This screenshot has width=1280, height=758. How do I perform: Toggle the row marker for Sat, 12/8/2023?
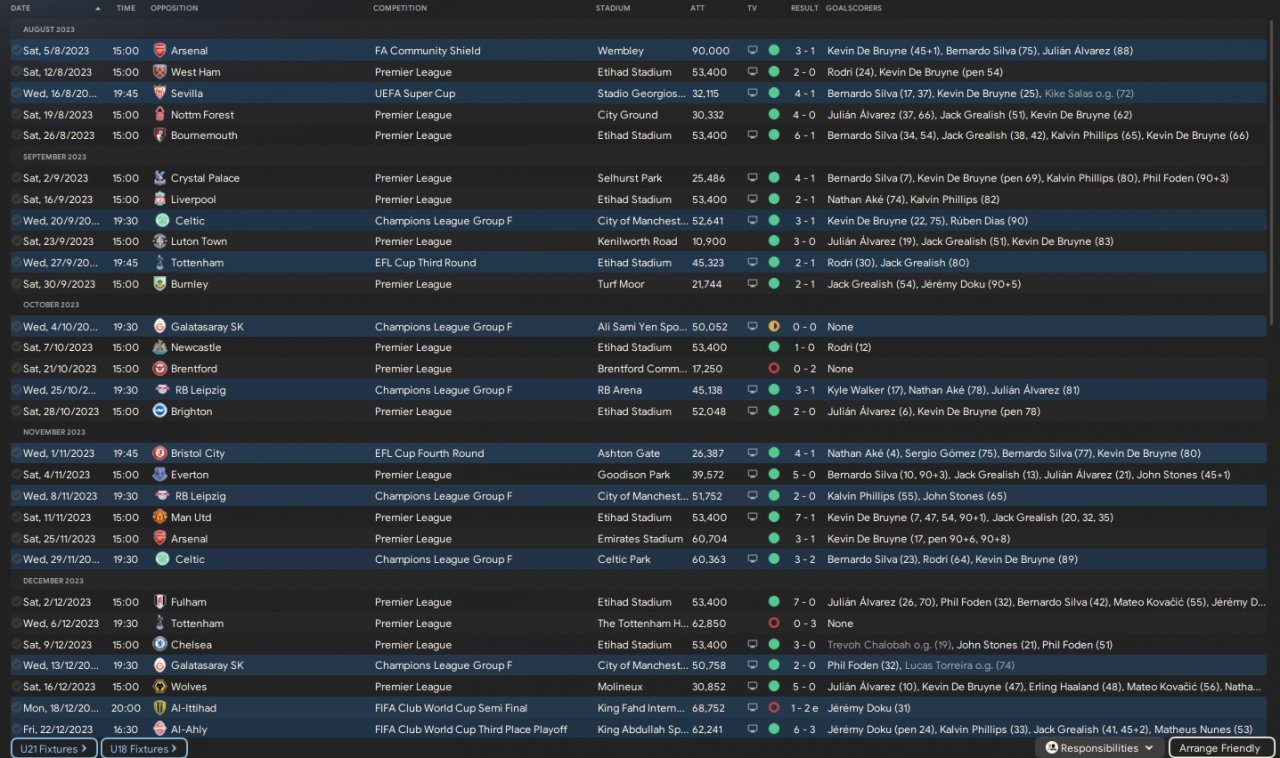[16, 72]
